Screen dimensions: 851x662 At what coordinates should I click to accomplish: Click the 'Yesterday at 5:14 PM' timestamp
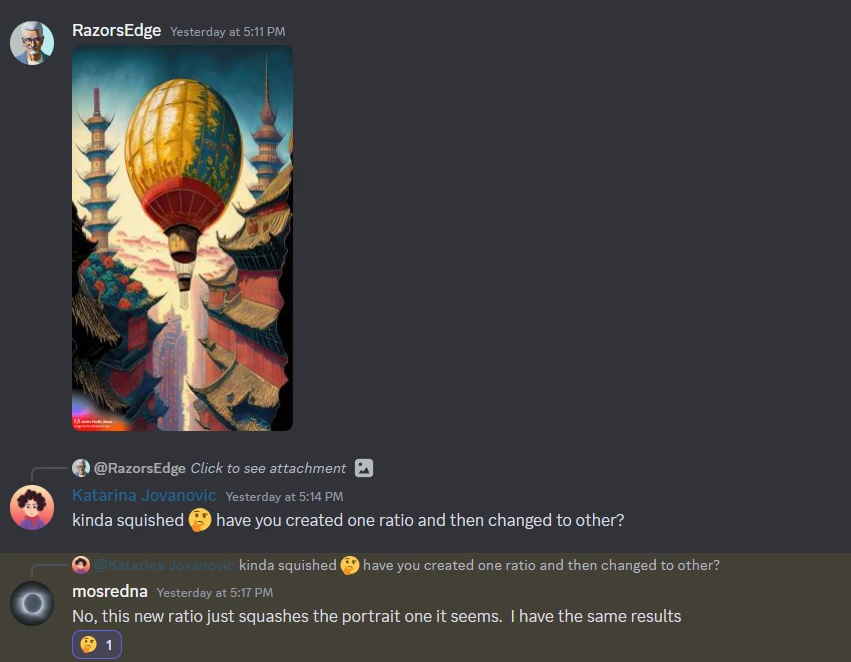pyautogui.click(x=284, y=496)
